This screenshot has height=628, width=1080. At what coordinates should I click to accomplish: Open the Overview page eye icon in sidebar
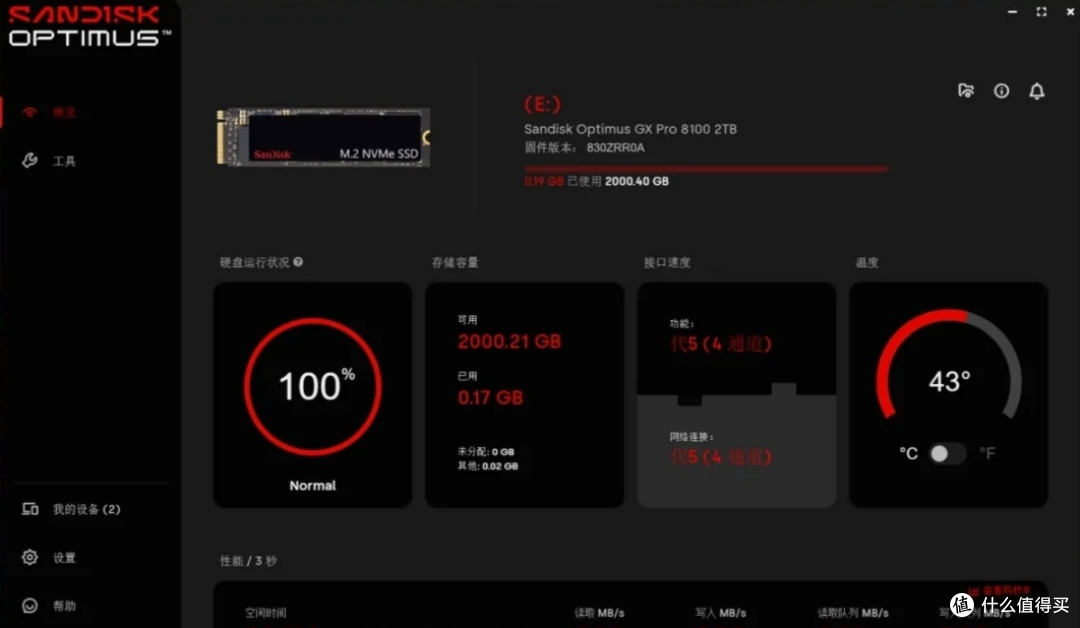click(x=30, y=112)
